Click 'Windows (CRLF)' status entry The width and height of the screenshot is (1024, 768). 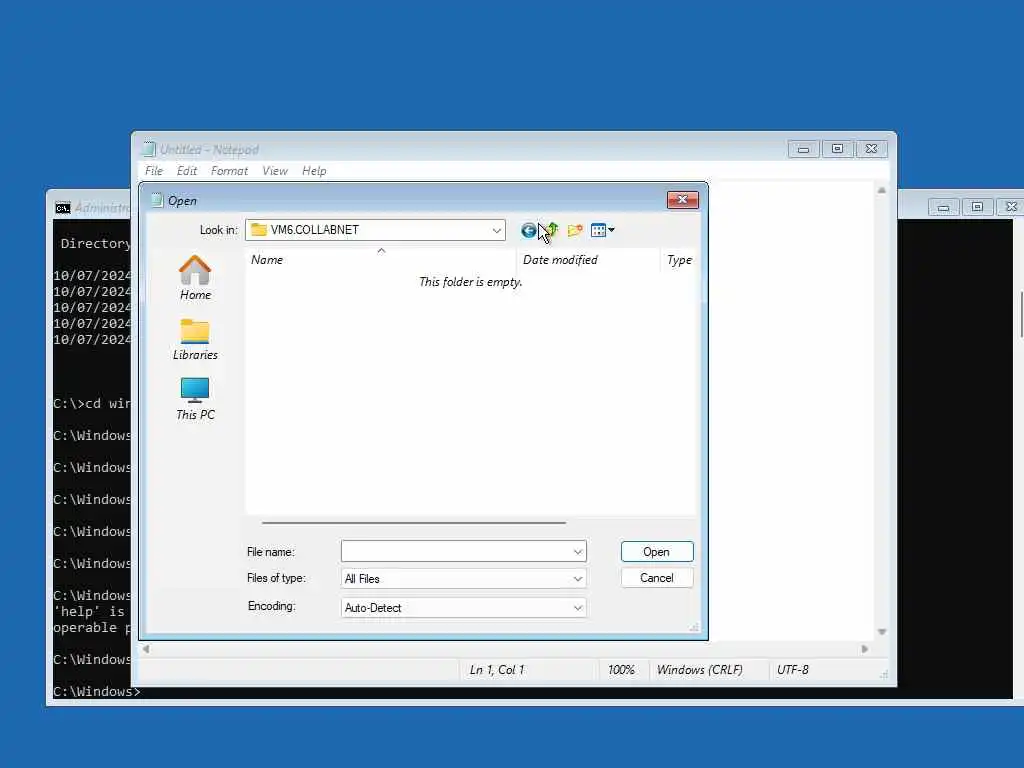pyautogui.click(x=699, y=670)
